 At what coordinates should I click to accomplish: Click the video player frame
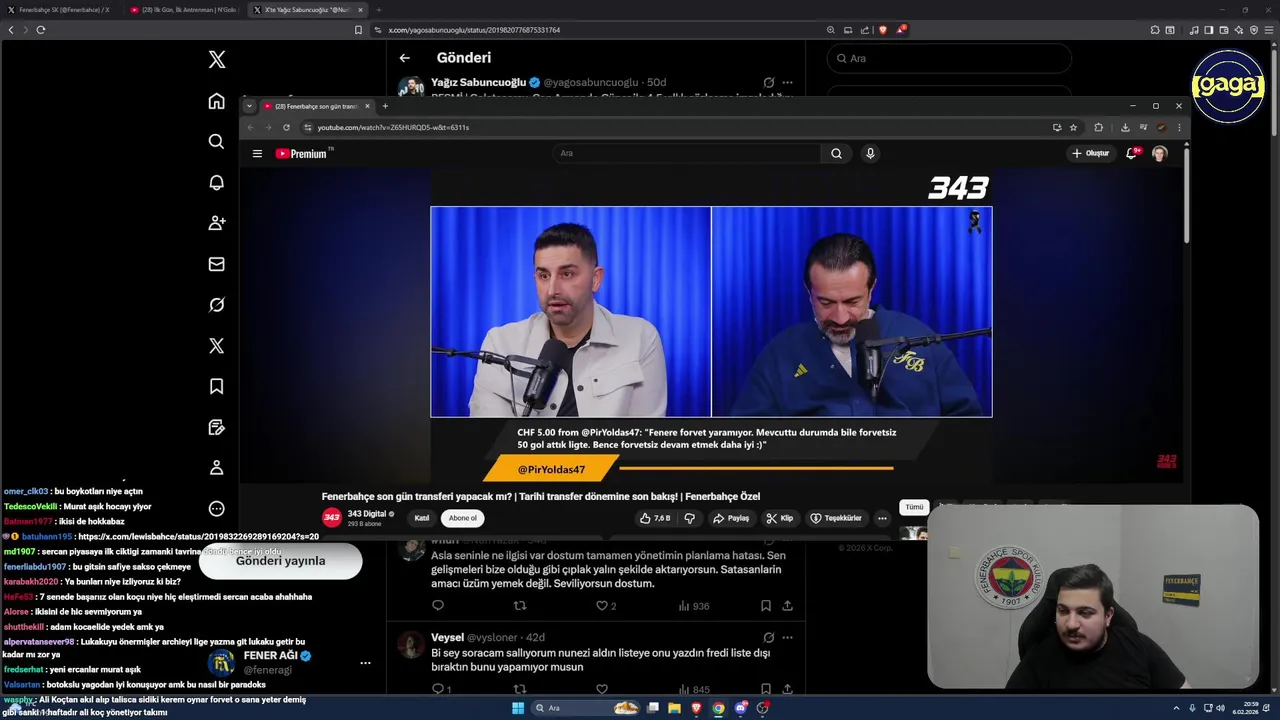[711, 325]
